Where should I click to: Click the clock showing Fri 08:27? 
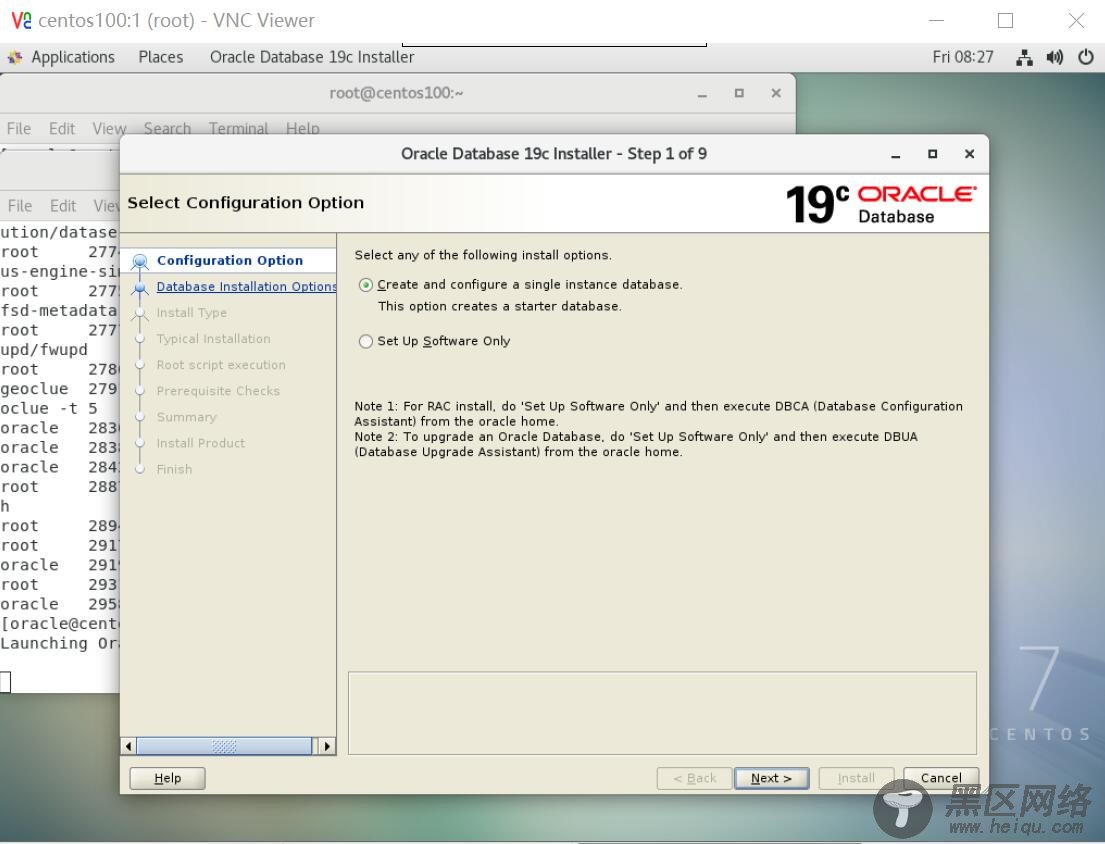(963, 57)
